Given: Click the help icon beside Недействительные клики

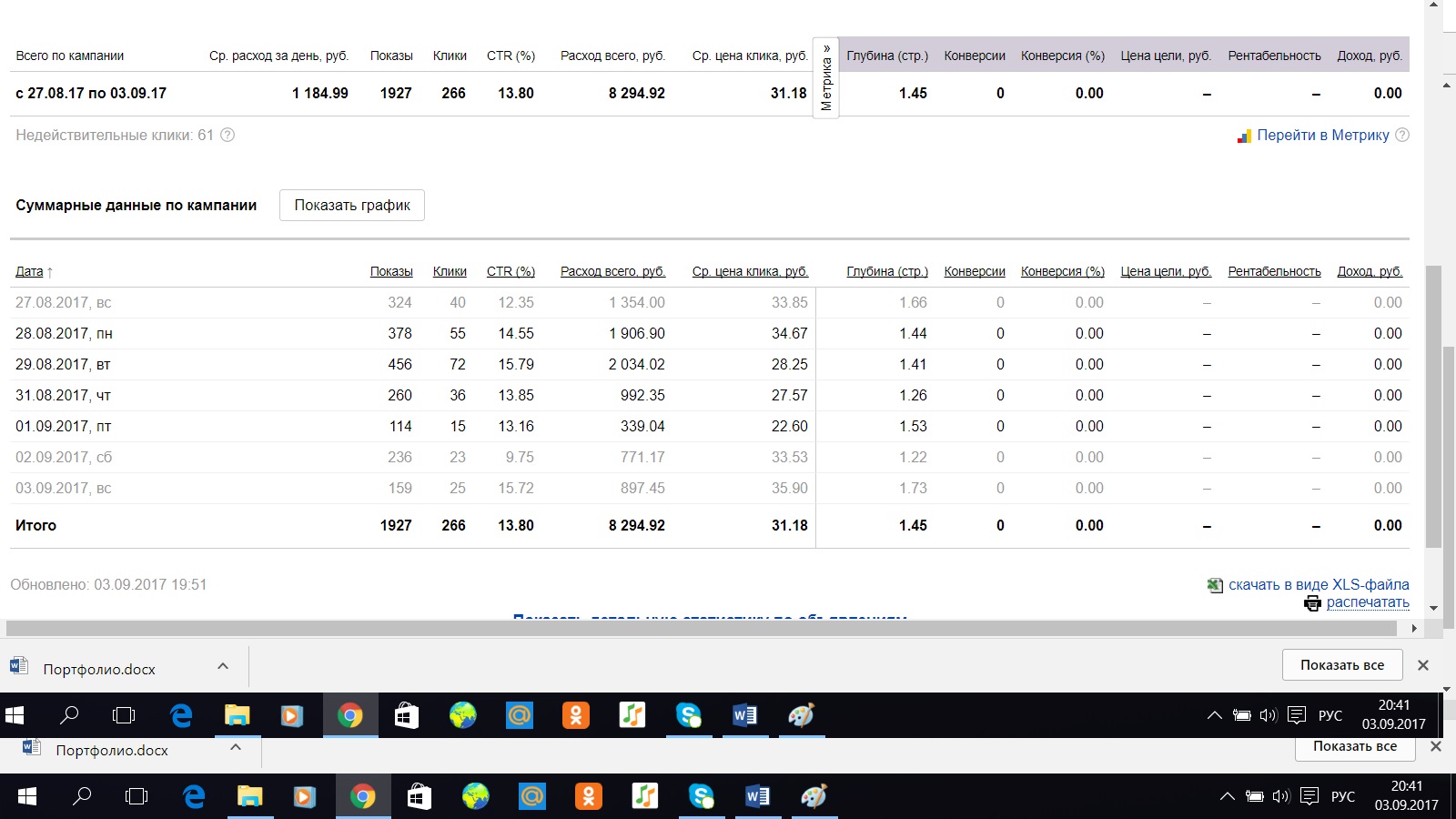Looking at the screenshot, I should (227, 135).
